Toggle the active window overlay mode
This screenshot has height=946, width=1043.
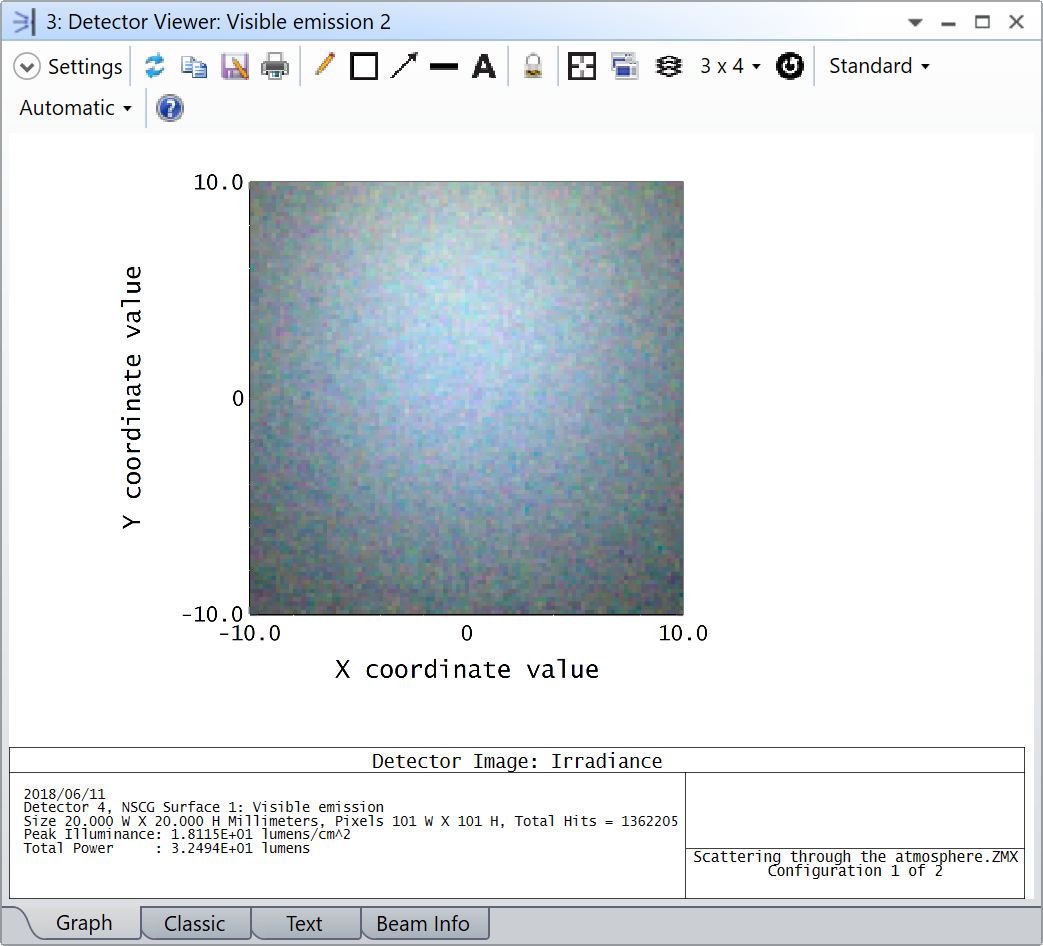click(x=625, y=66)
